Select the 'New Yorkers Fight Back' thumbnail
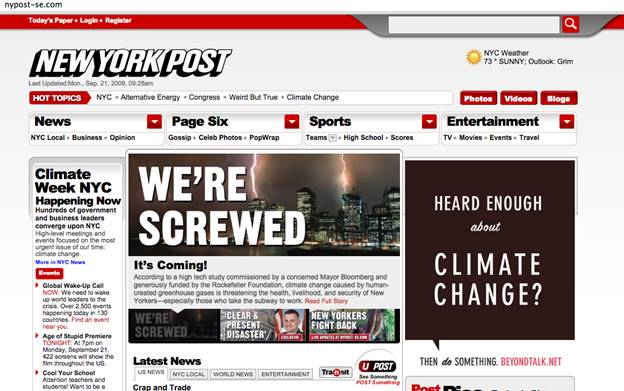The width and height of the screenshot is (624, 391). [354, 325]
